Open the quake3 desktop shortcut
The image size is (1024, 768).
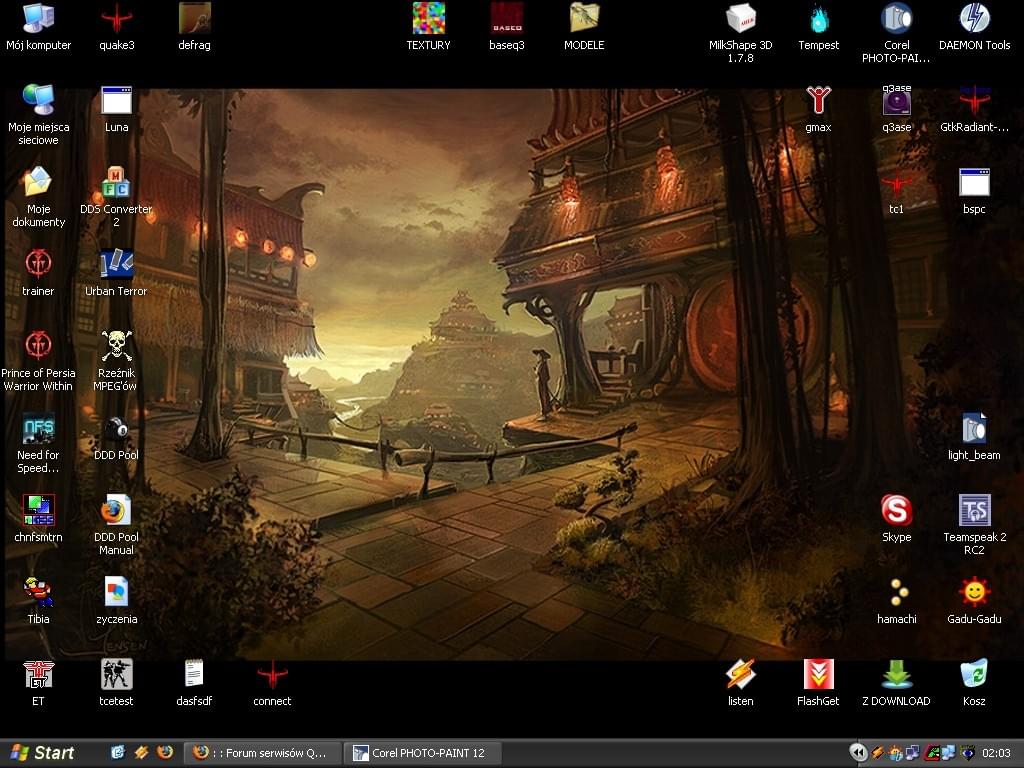(117, 19)
